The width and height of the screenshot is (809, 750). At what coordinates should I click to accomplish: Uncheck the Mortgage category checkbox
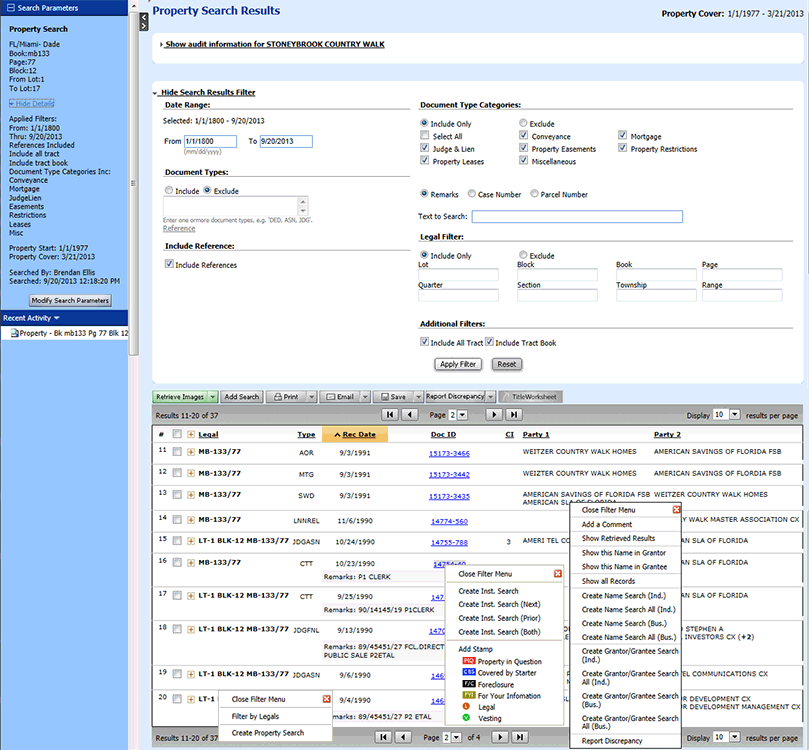coord(623,136)
